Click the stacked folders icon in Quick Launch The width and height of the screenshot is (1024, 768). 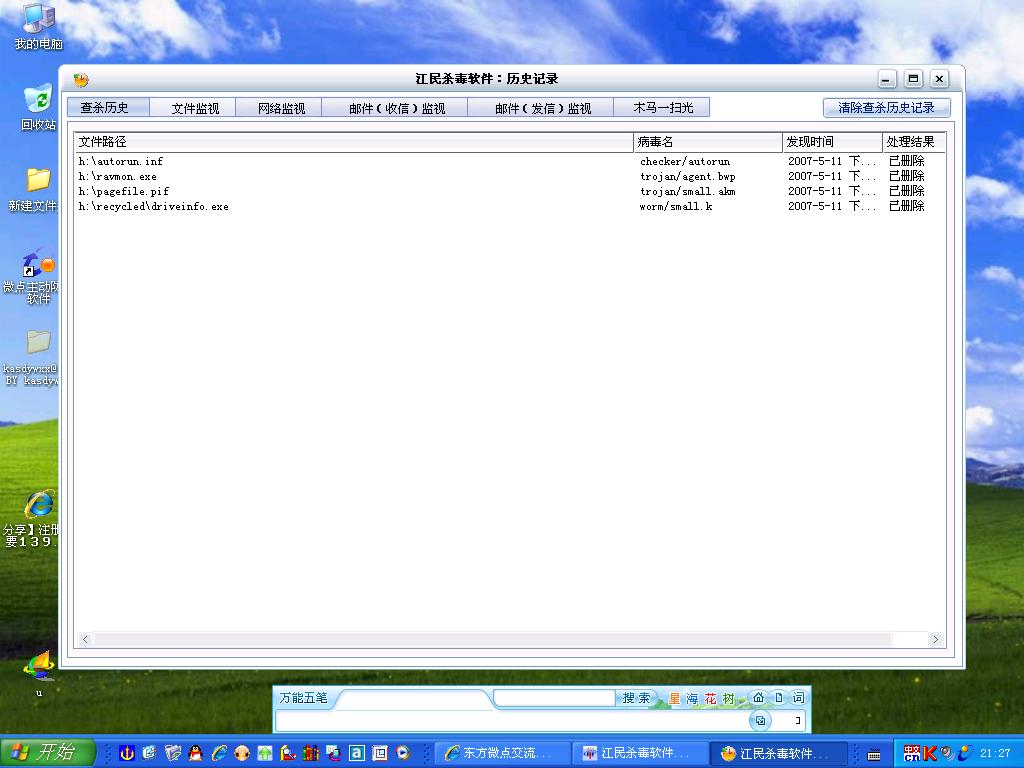(x=172, y=753)
